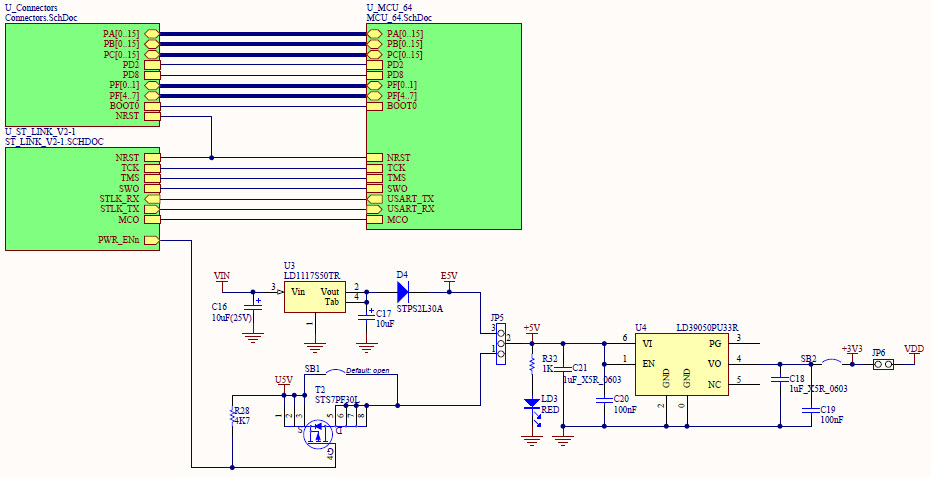Select the U3 LD1117S50TR regulator block

314,296
